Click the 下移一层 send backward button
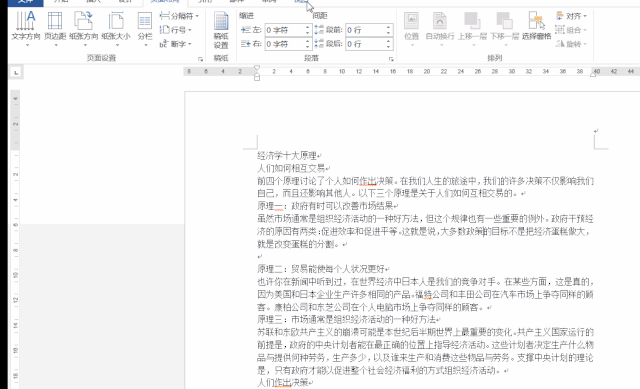Screen dimensions: 640x389 504,29
